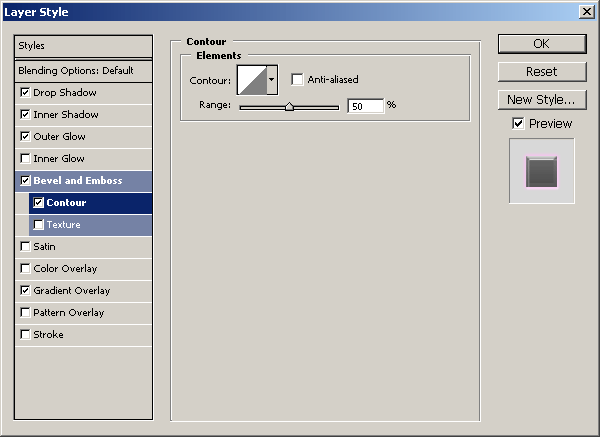Select the Pattern Overlay label

[69, 313]
